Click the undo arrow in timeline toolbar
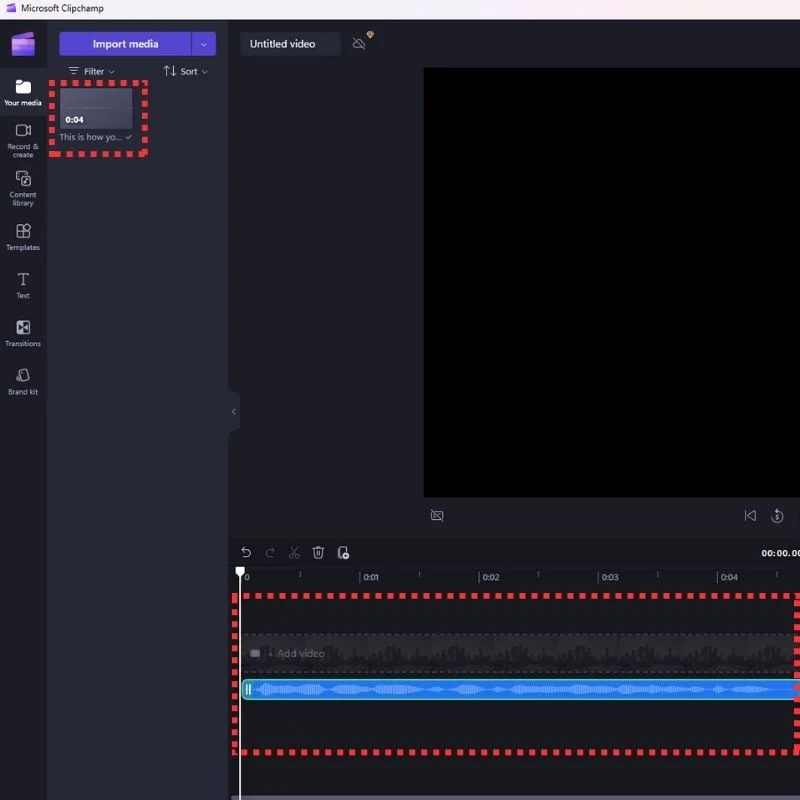 click(x=246, y=552)
